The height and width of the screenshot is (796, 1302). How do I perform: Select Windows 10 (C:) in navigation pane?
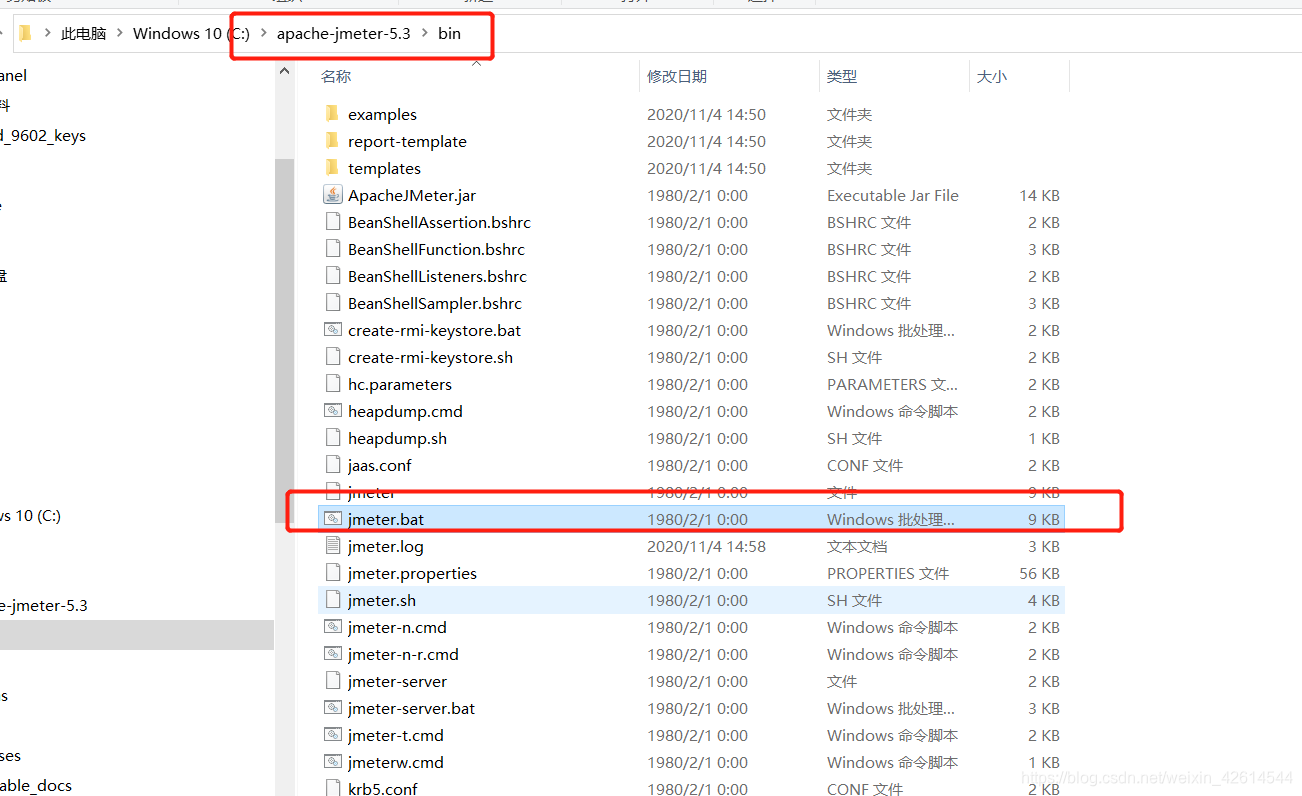31,515
